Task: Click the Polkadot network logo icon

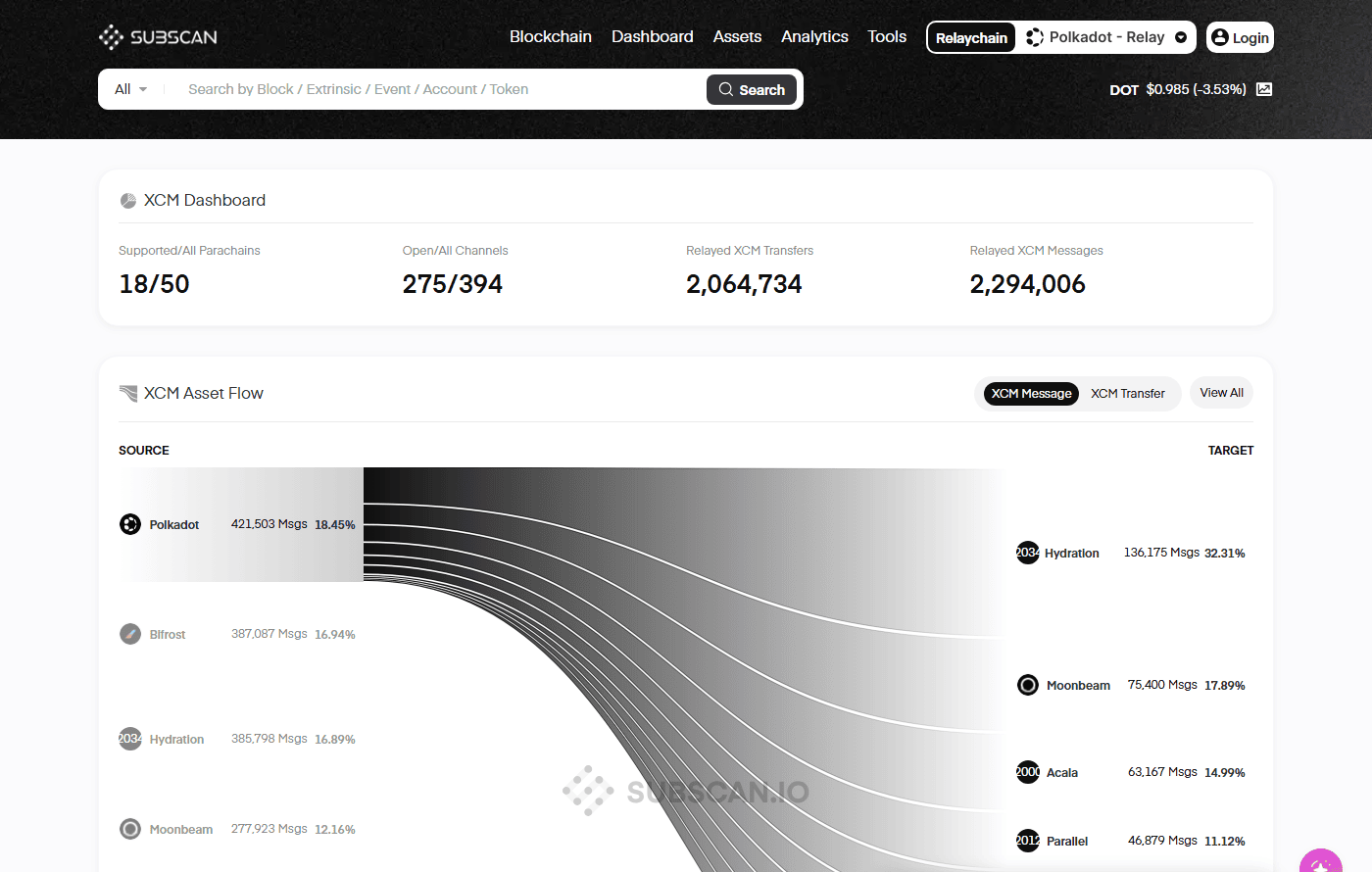Action: pyautogui.click(x=1034, y=37)
